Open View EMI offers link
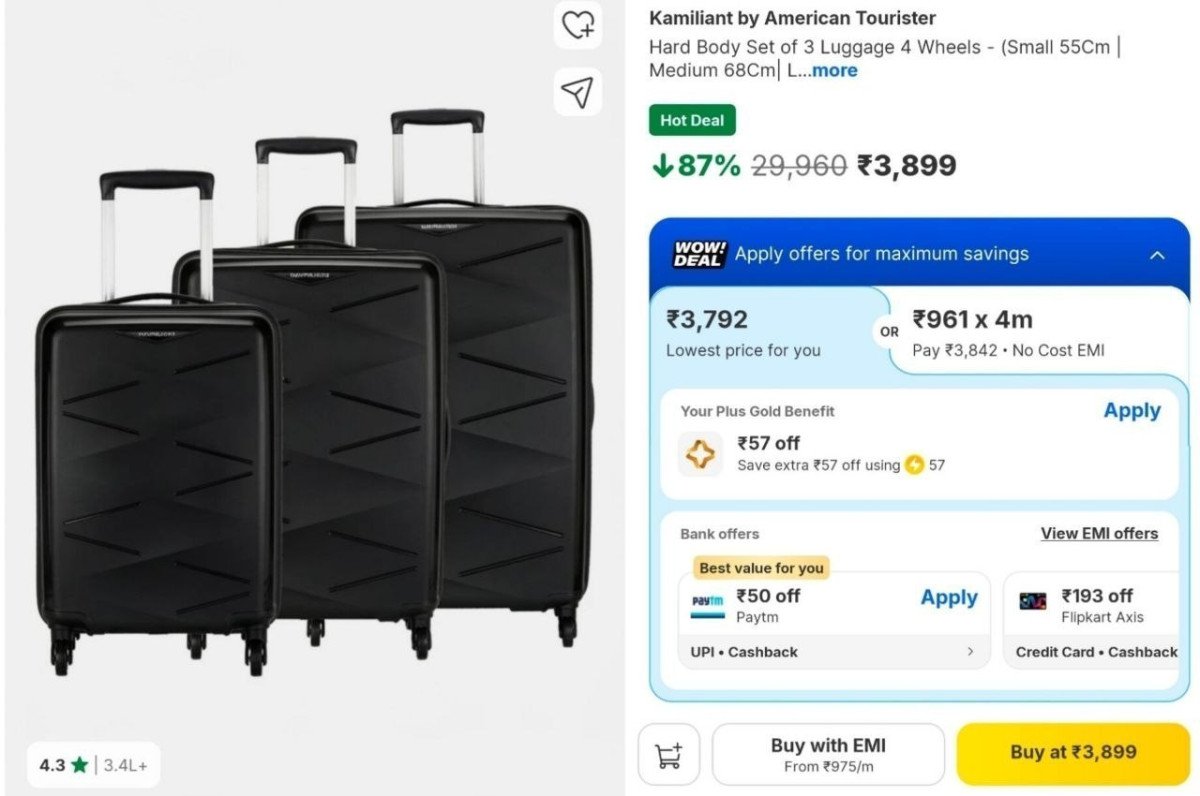This screenshot has width=1200, height=796. click(1099, 534)
